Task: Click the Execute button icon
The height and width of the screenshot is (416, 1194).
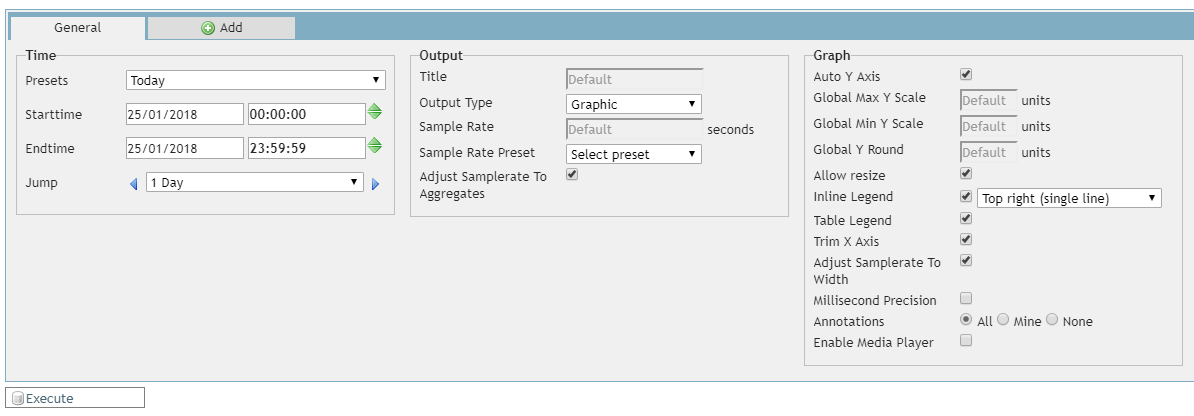Action: click(x=17, y=398)
